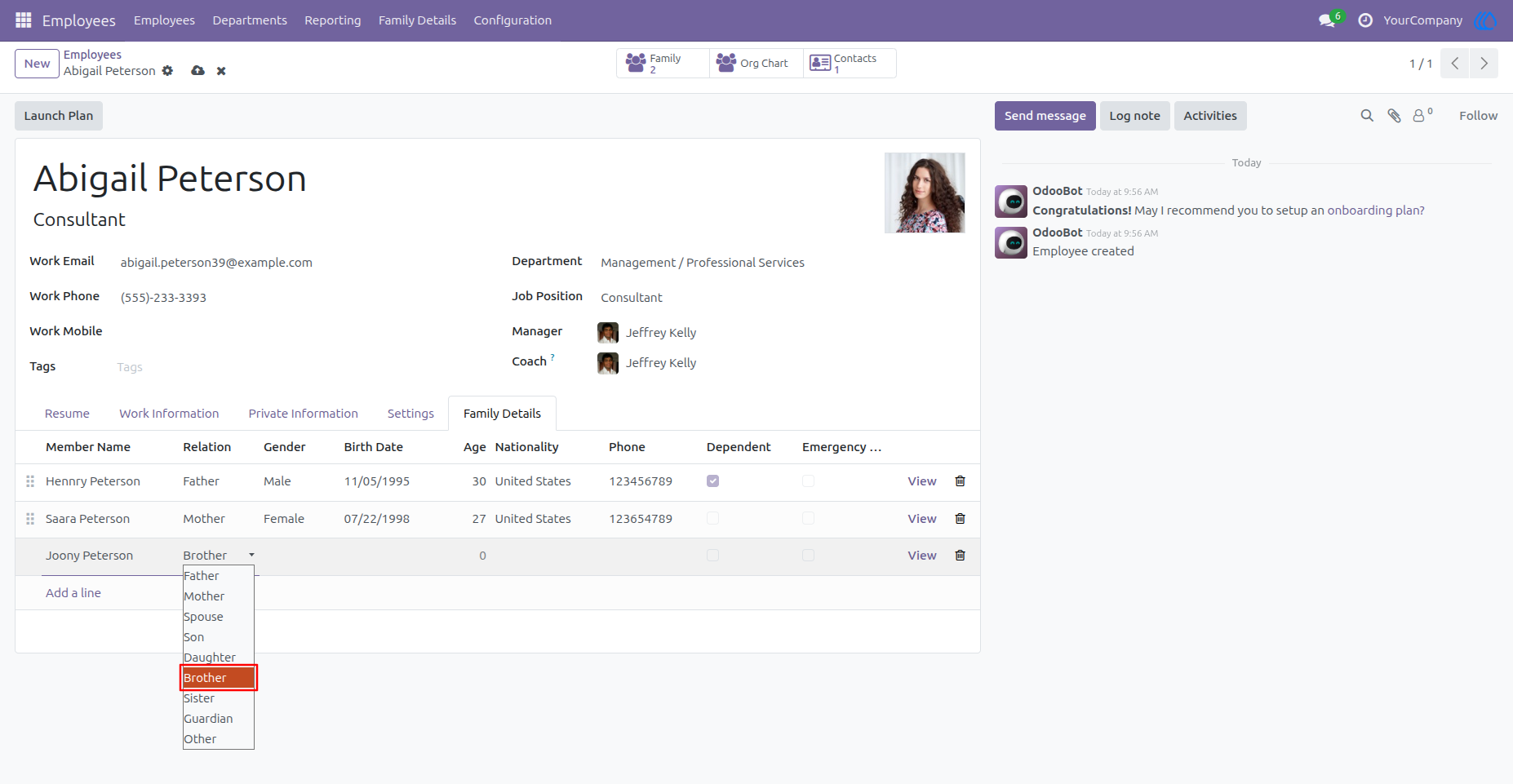Image resolution: width=1513 pixels, height=784 pixels.
Task: Click the Coach help question mark
Action: 552,357
